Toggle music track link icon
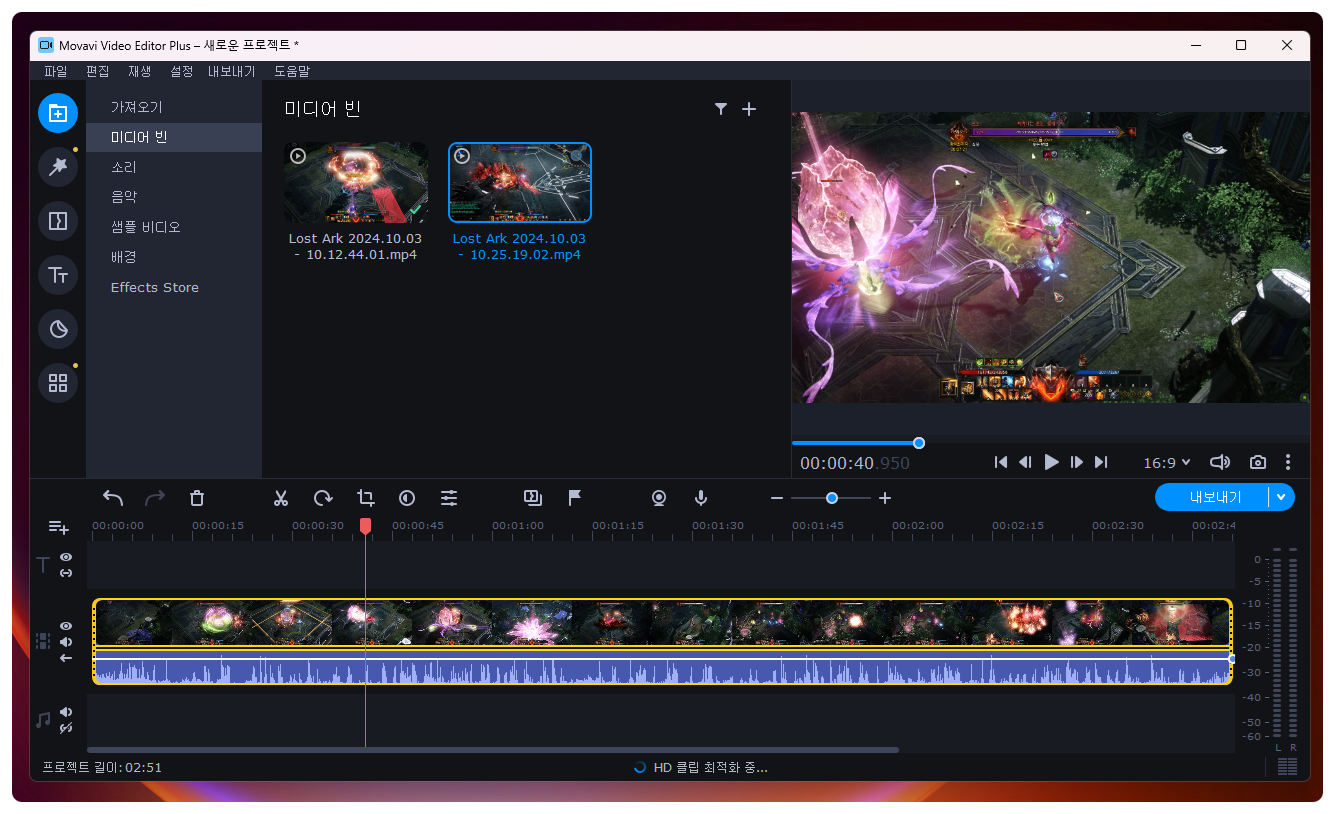1335x814 pixels. click(66, 728)
